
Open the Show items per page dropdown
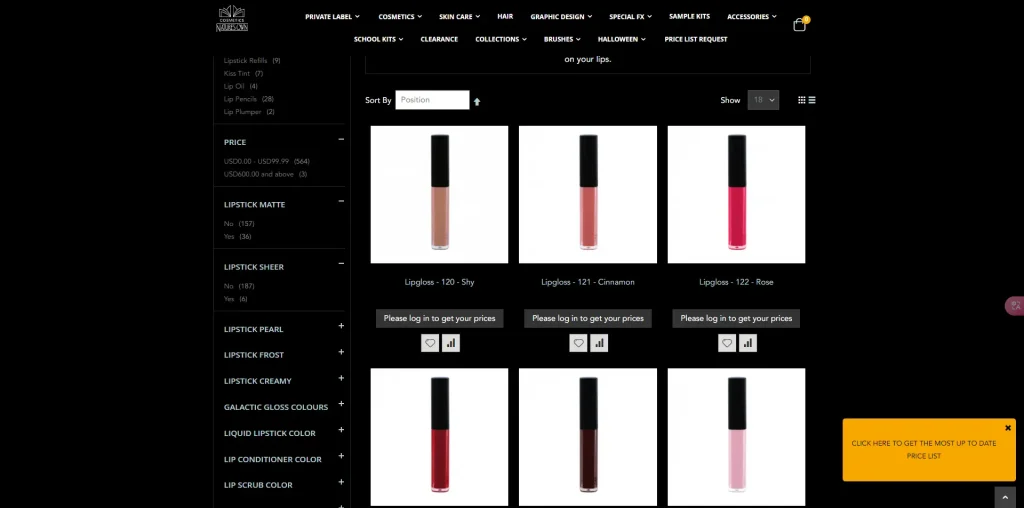click(x=764, y=100)
